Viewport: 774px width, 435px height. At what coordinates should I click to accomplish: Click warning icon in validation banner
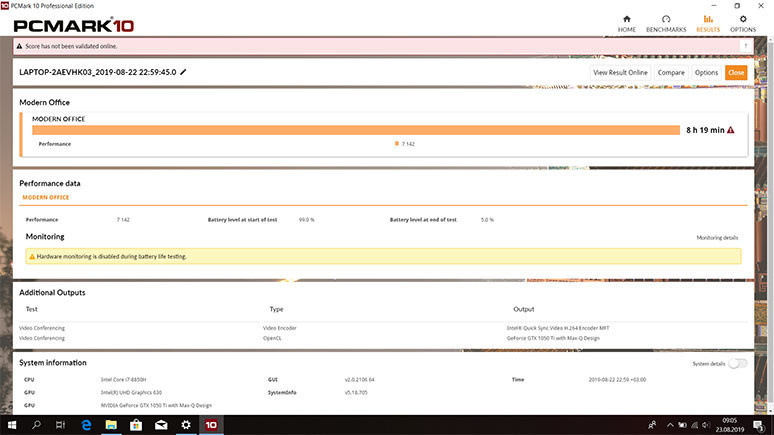pos(19,46)
